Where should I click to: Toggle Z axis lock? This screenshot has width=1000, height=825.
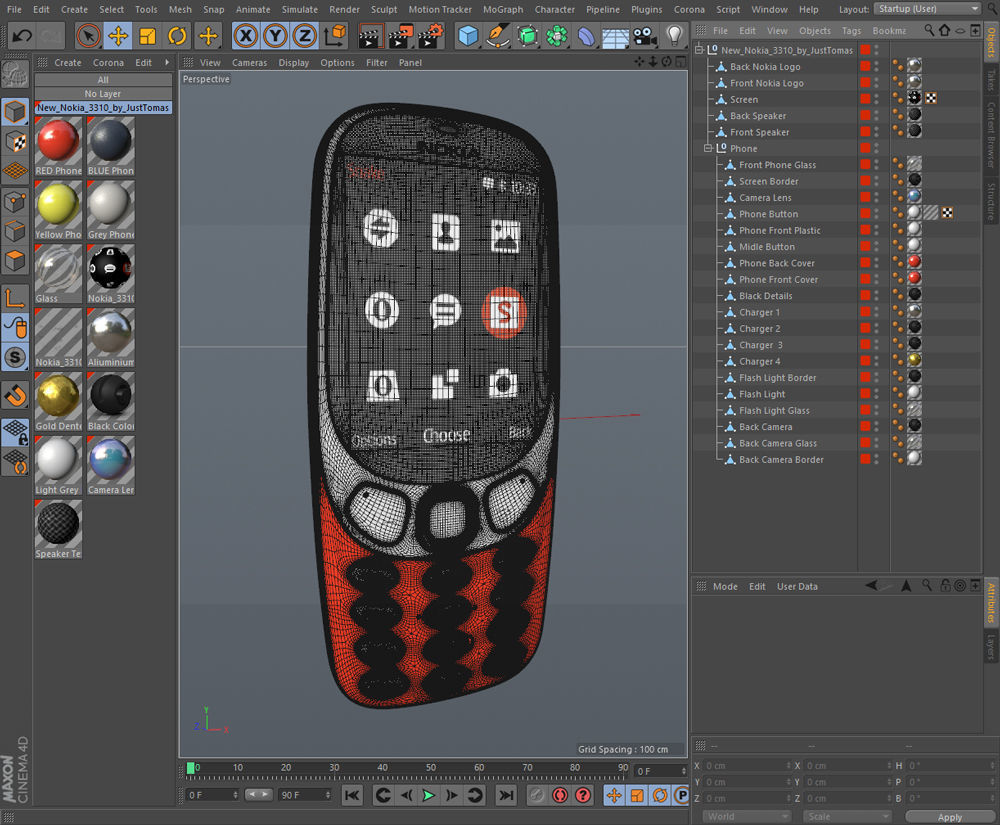pyautogui.click(x=305, y=36)
